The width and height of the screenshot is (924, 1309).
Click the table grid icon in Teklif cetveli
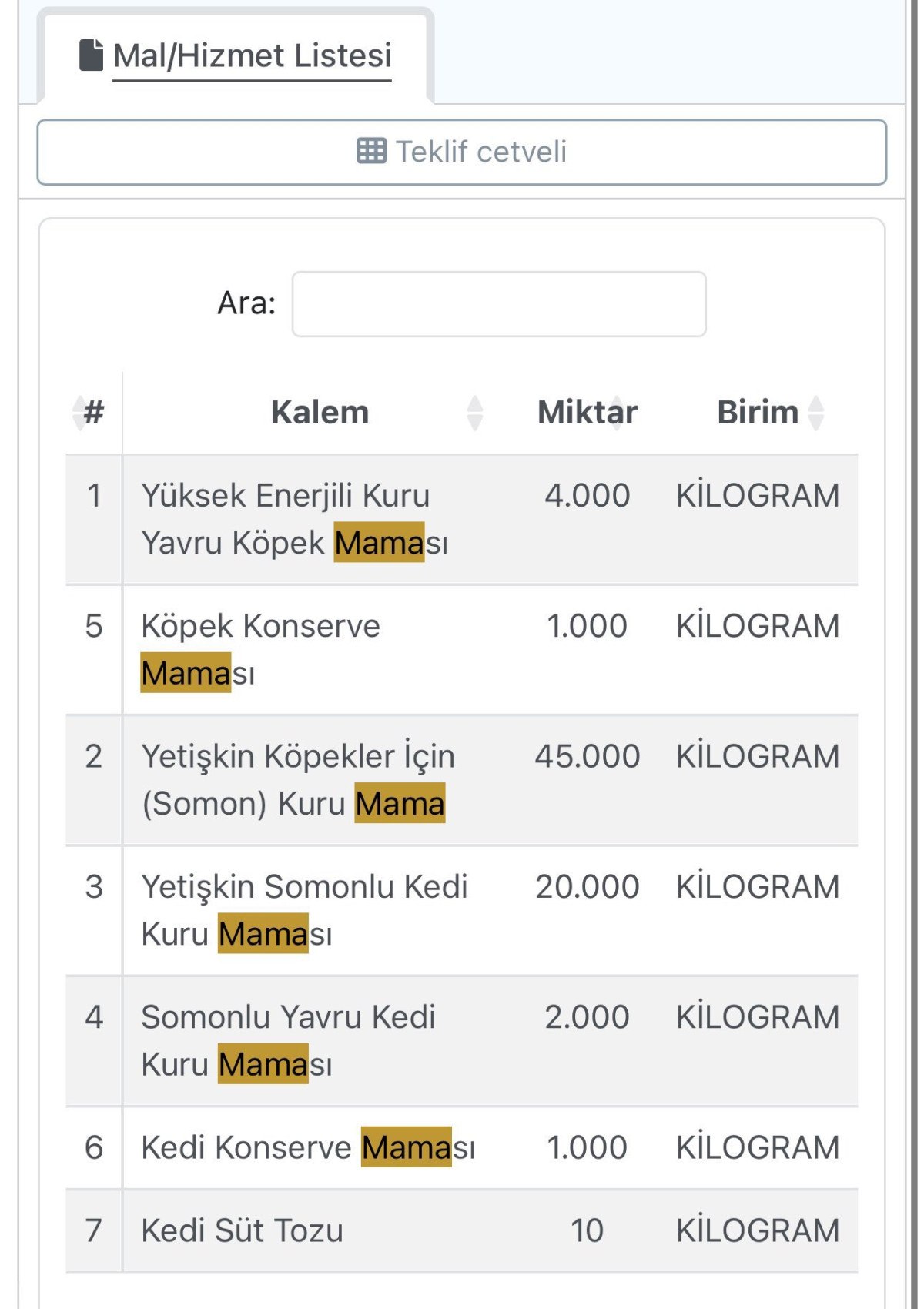pos(371,151)
